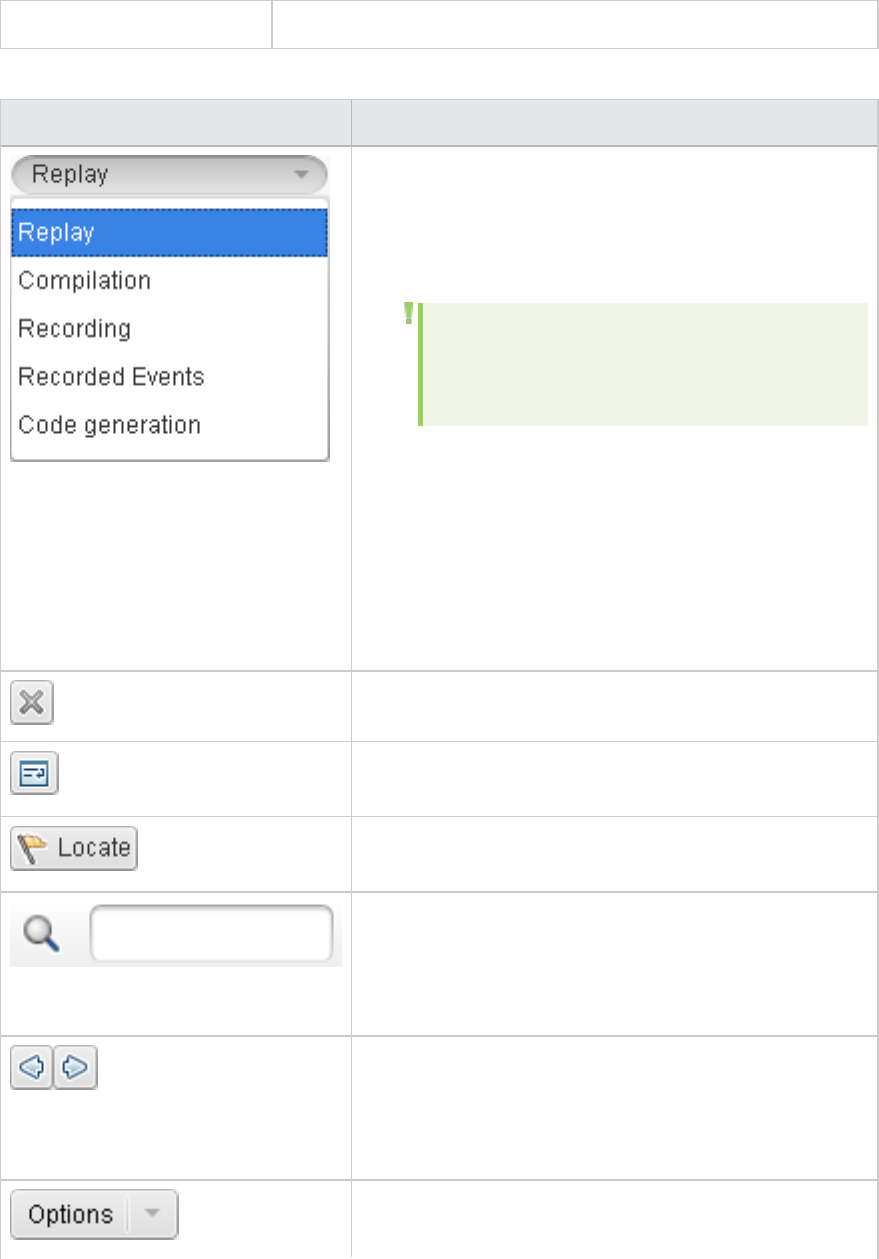
Task: Focus the search text field
Action: coord(211,935)
